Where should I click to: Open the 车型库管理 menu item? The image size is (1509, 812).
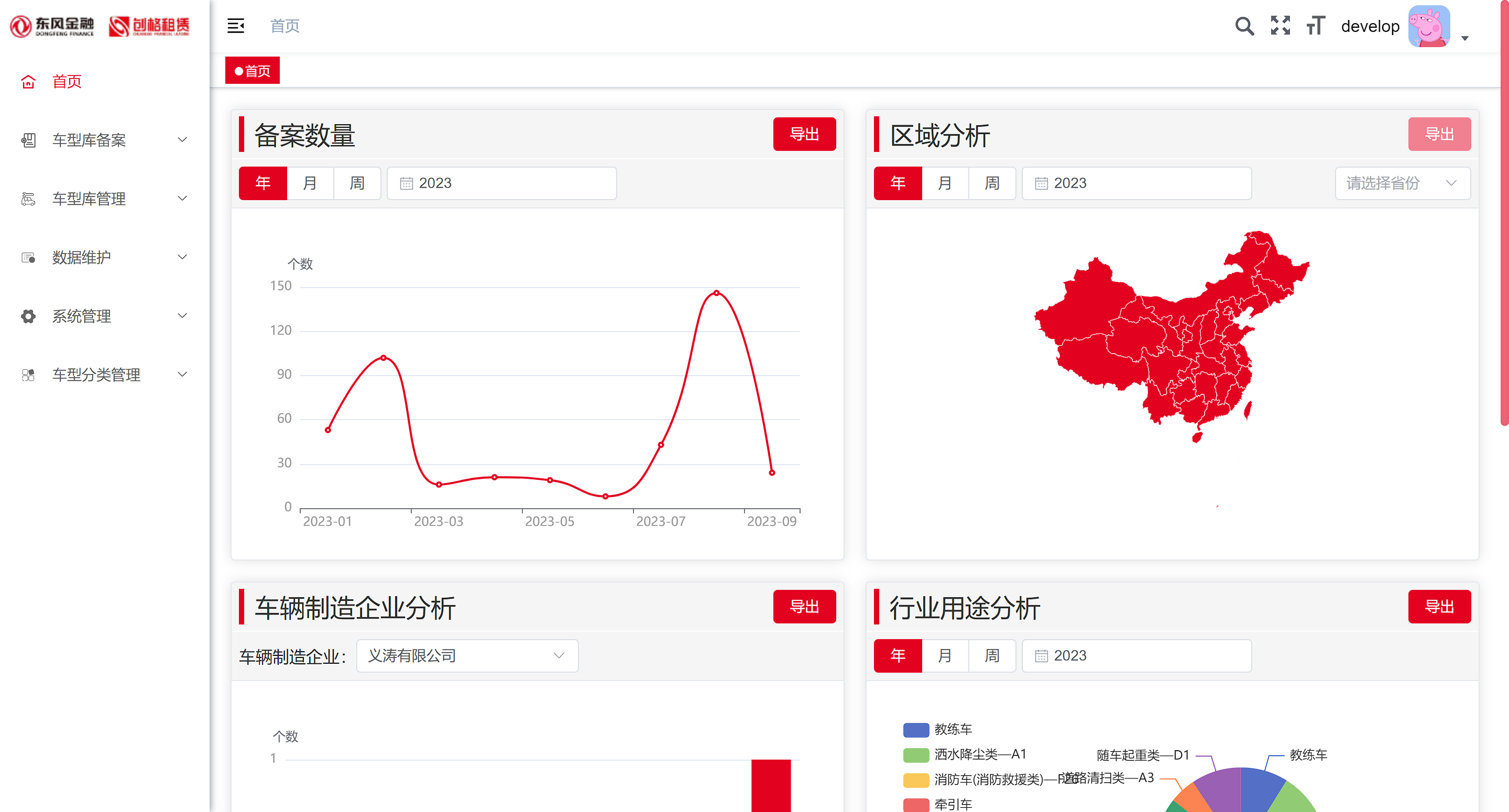pyautogui.click(x=105, y=199)
